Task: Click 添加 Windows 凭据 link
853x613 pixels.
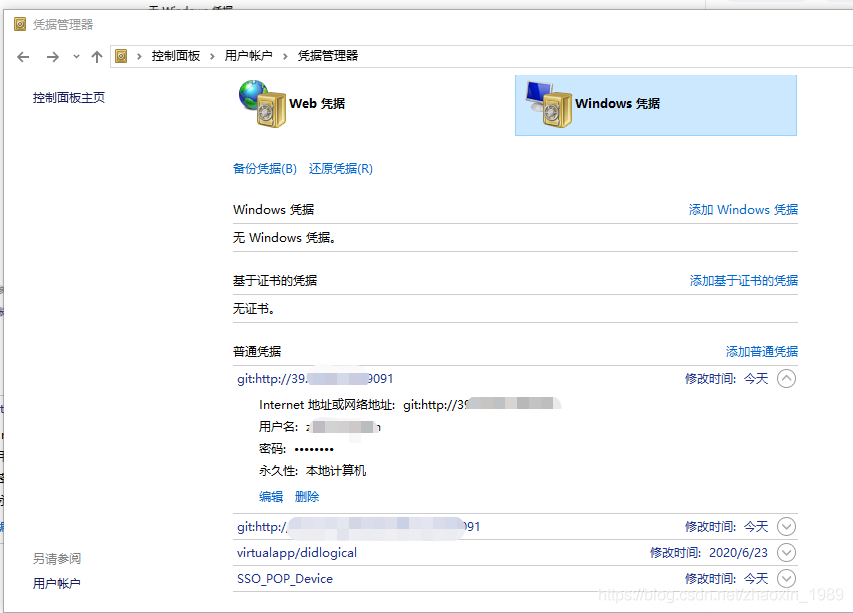Action: point(743,209)
